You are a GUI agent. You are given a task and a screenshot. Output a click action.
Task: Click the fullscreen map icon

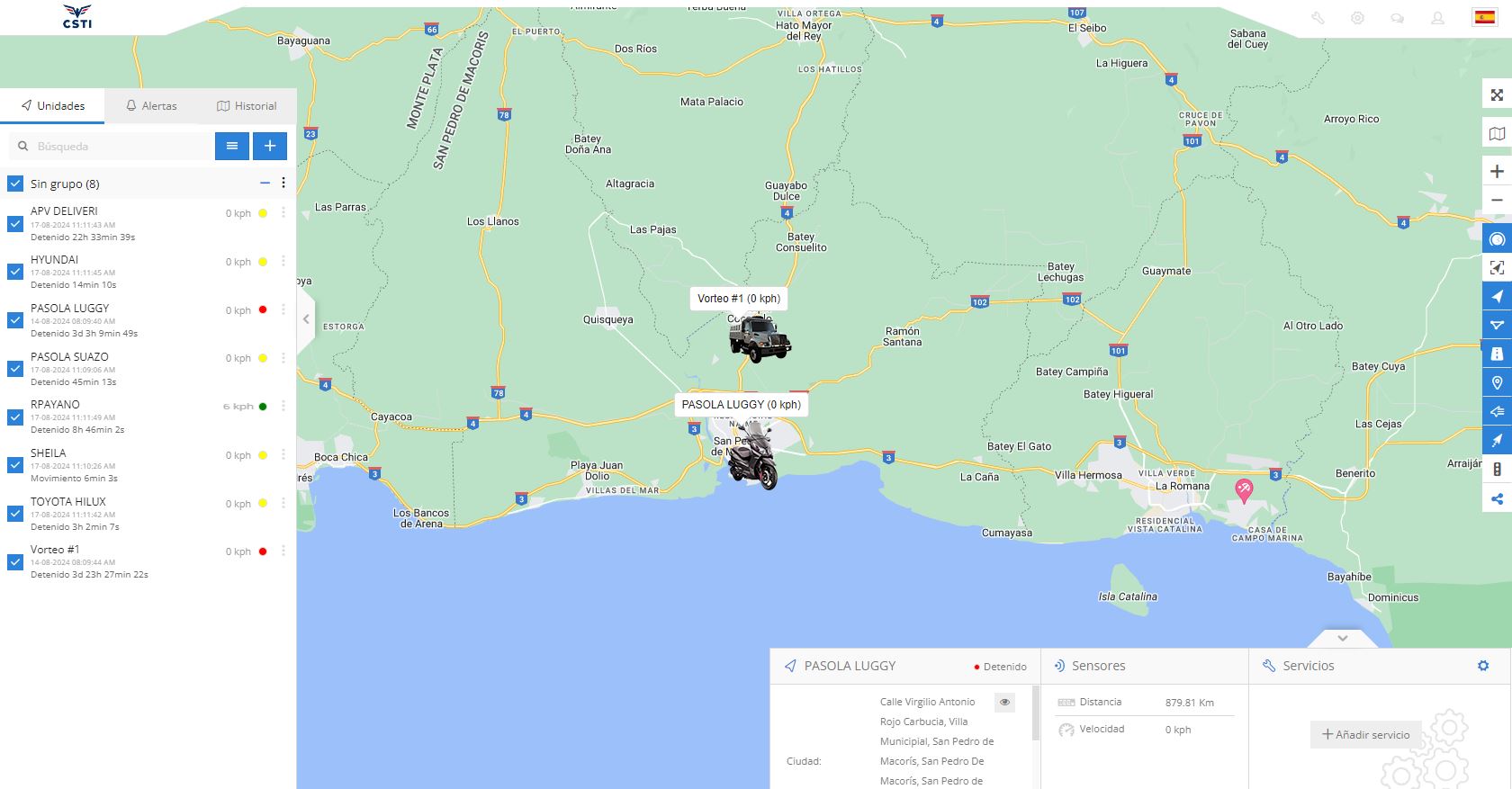coord(1497,95)
